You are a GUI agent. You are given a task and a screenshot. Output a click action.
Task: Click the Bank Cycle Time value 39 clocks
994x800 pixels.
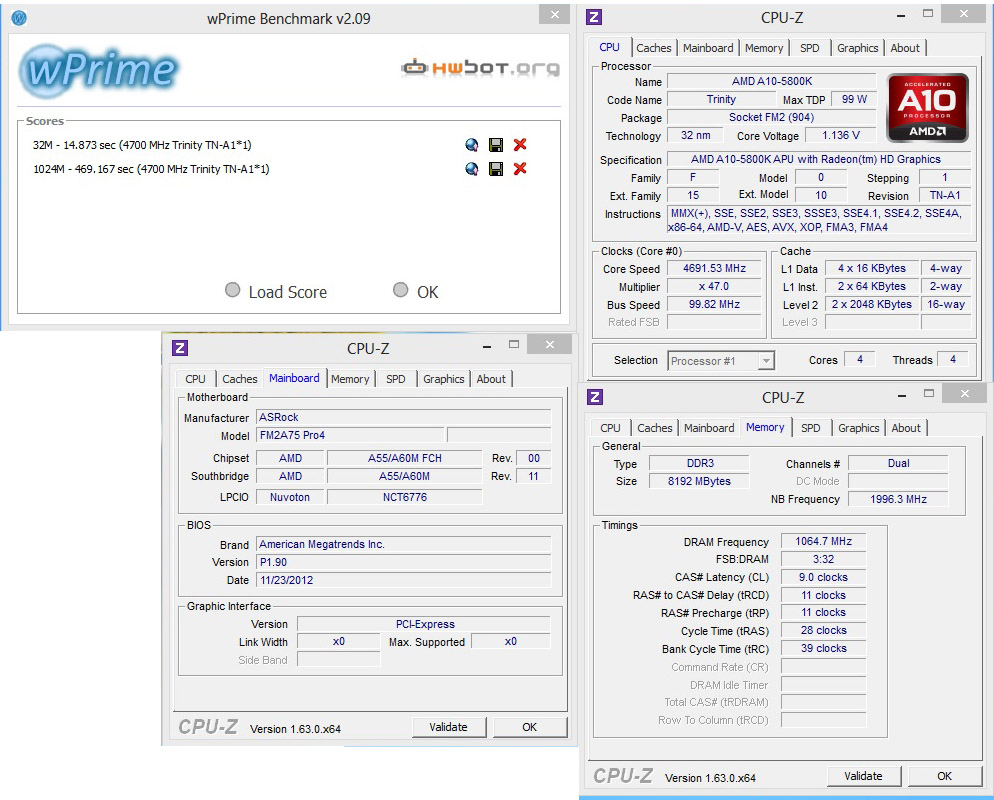point(823,648)
